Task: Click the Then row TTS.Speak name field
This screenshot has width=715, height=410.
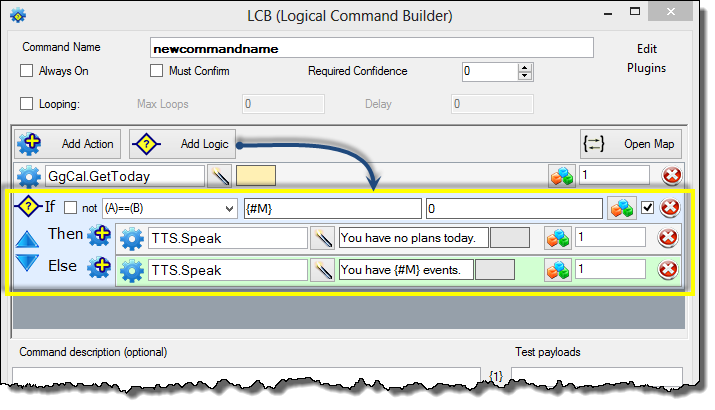Action: coord(228,238)
